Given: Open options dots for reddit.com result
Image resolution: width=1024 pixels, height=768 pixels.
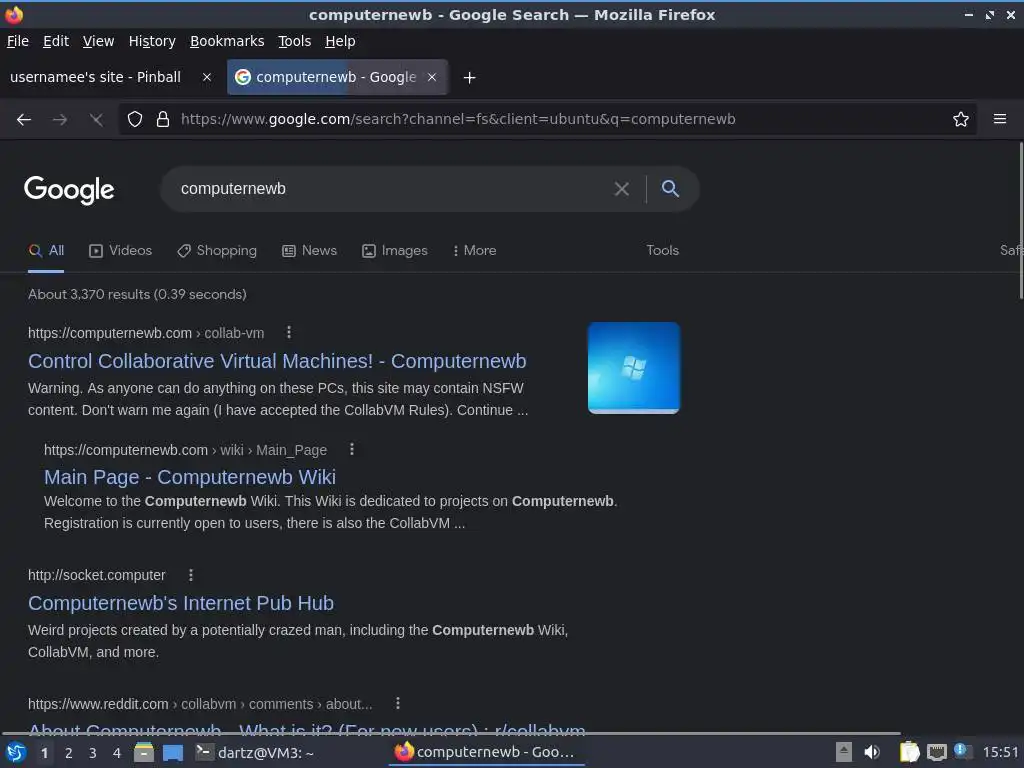Looking at the screenshot, I should click(x=398, y=703).
